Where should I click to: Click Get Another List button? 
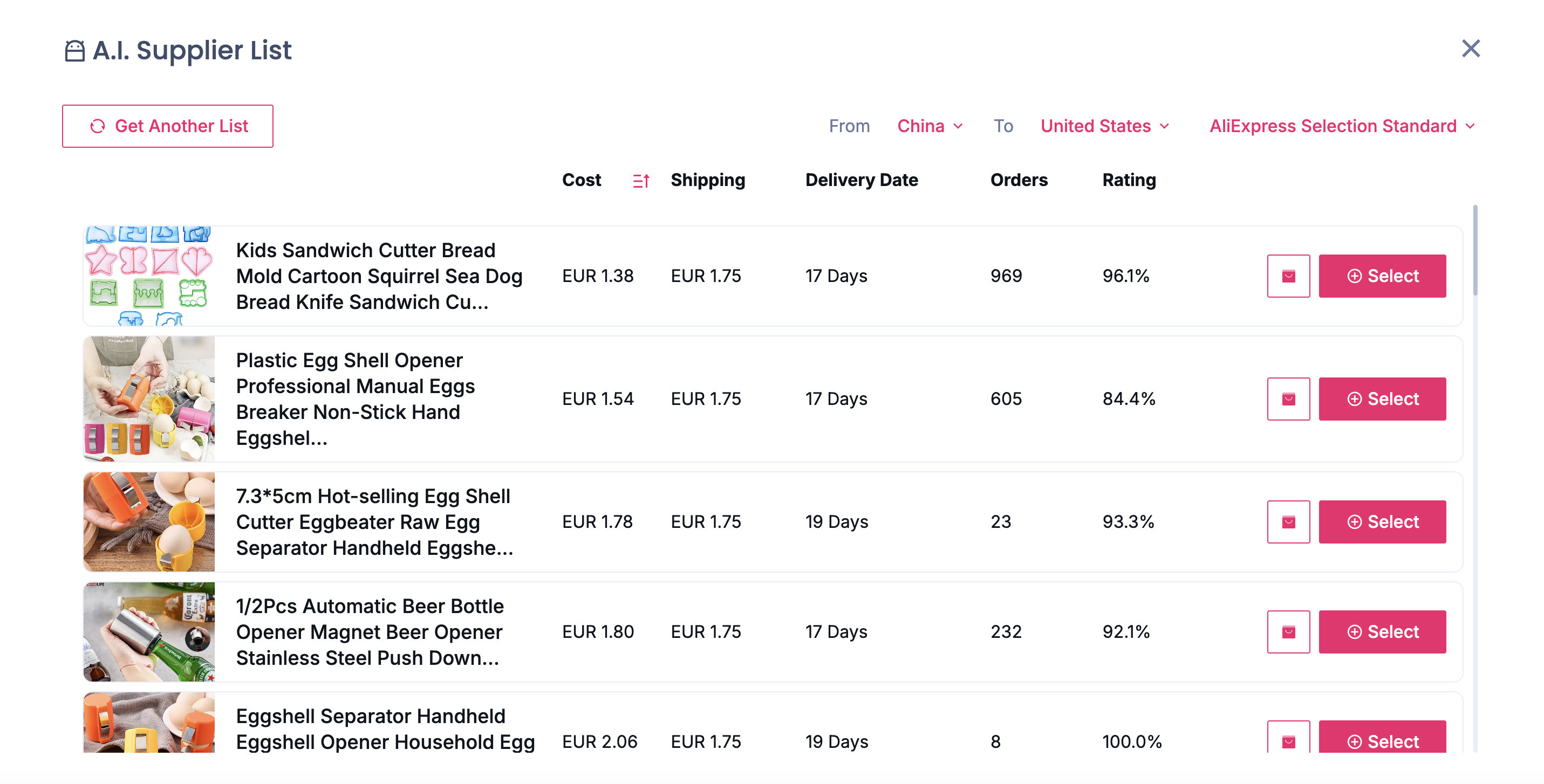(x=168, y=126)
